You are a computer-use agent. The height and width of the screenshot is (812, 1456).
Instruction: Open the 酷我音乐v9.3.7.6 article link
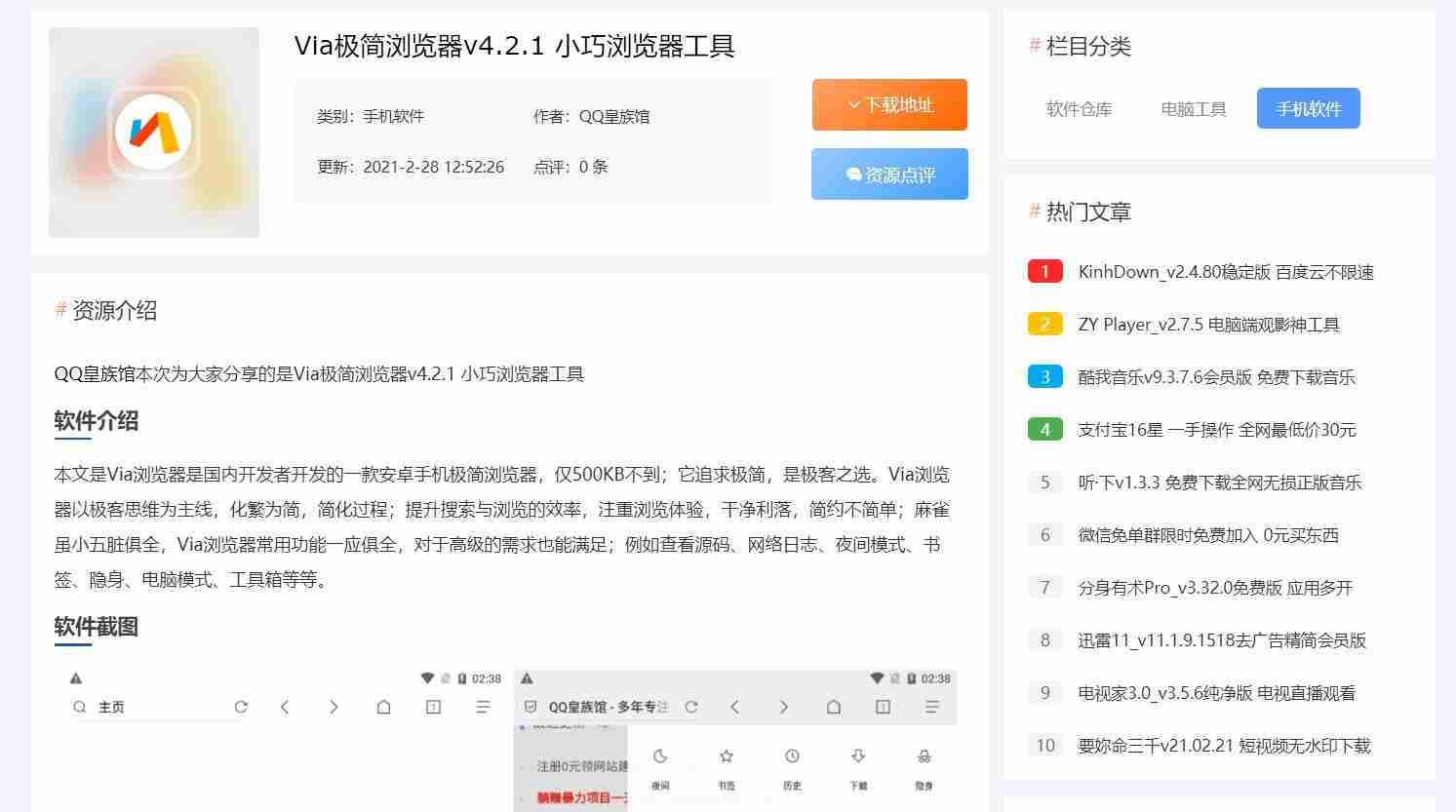(1216, 377)
